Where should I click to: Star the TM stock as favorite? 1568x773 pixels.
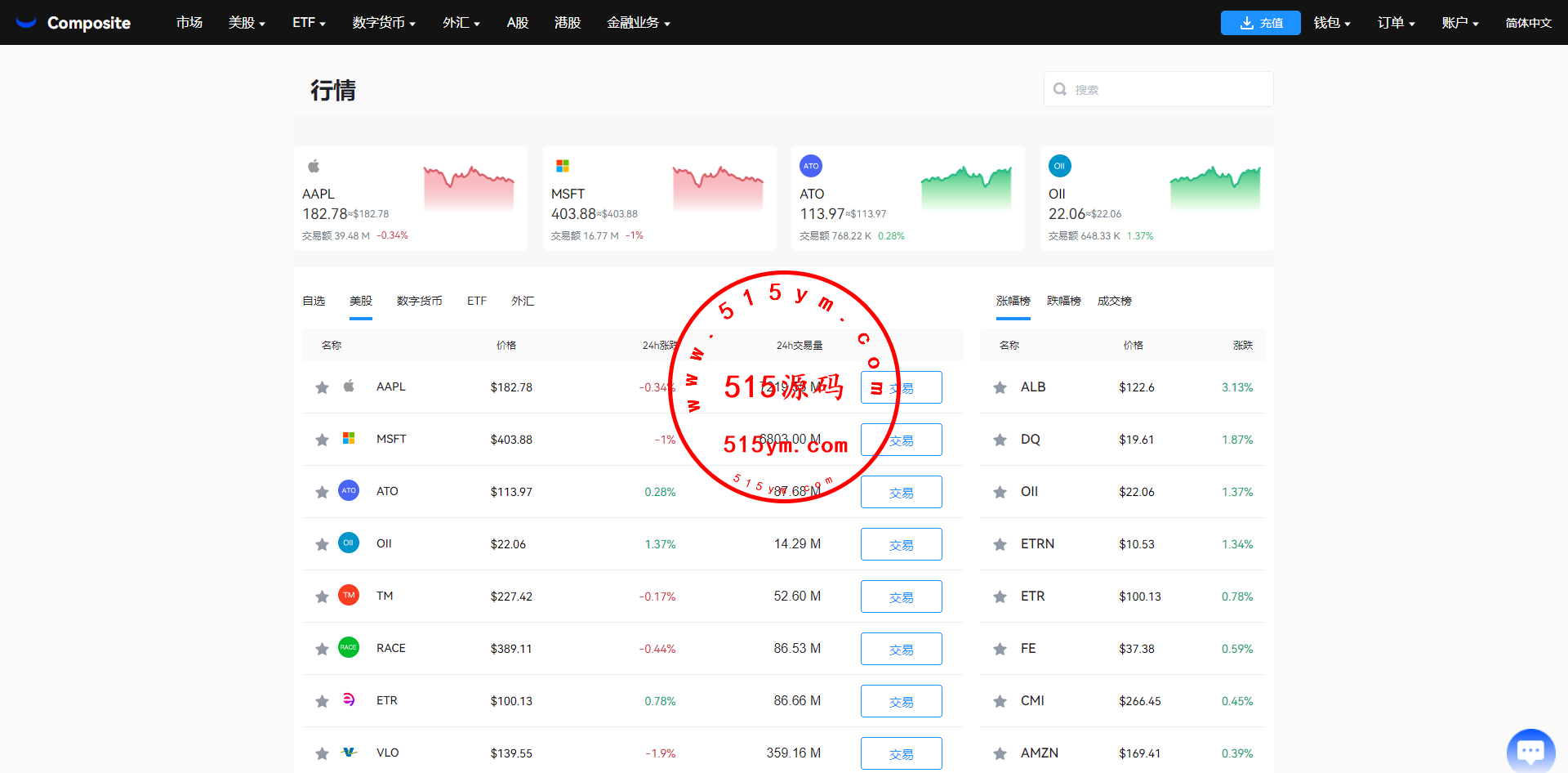pyautogui.click(x=322, y=597)
